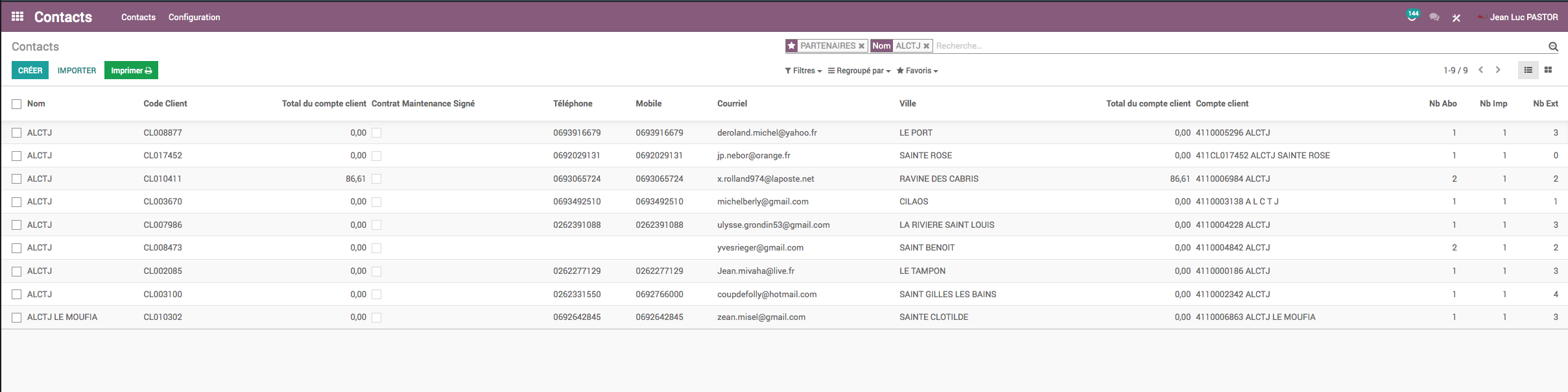Go to next page arrow

1498,70
